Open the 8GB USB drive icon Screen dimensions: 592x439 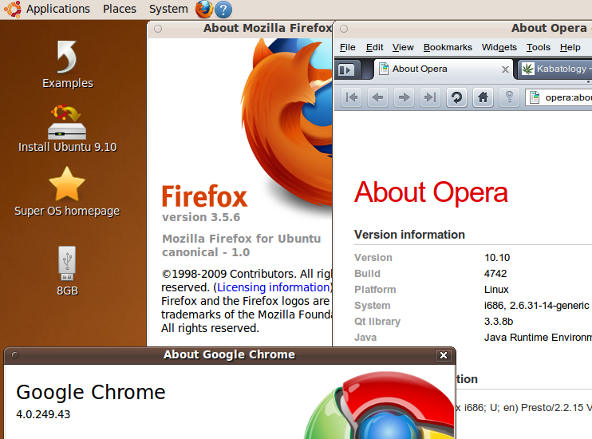pyautogui.click(x=67, y=271)
